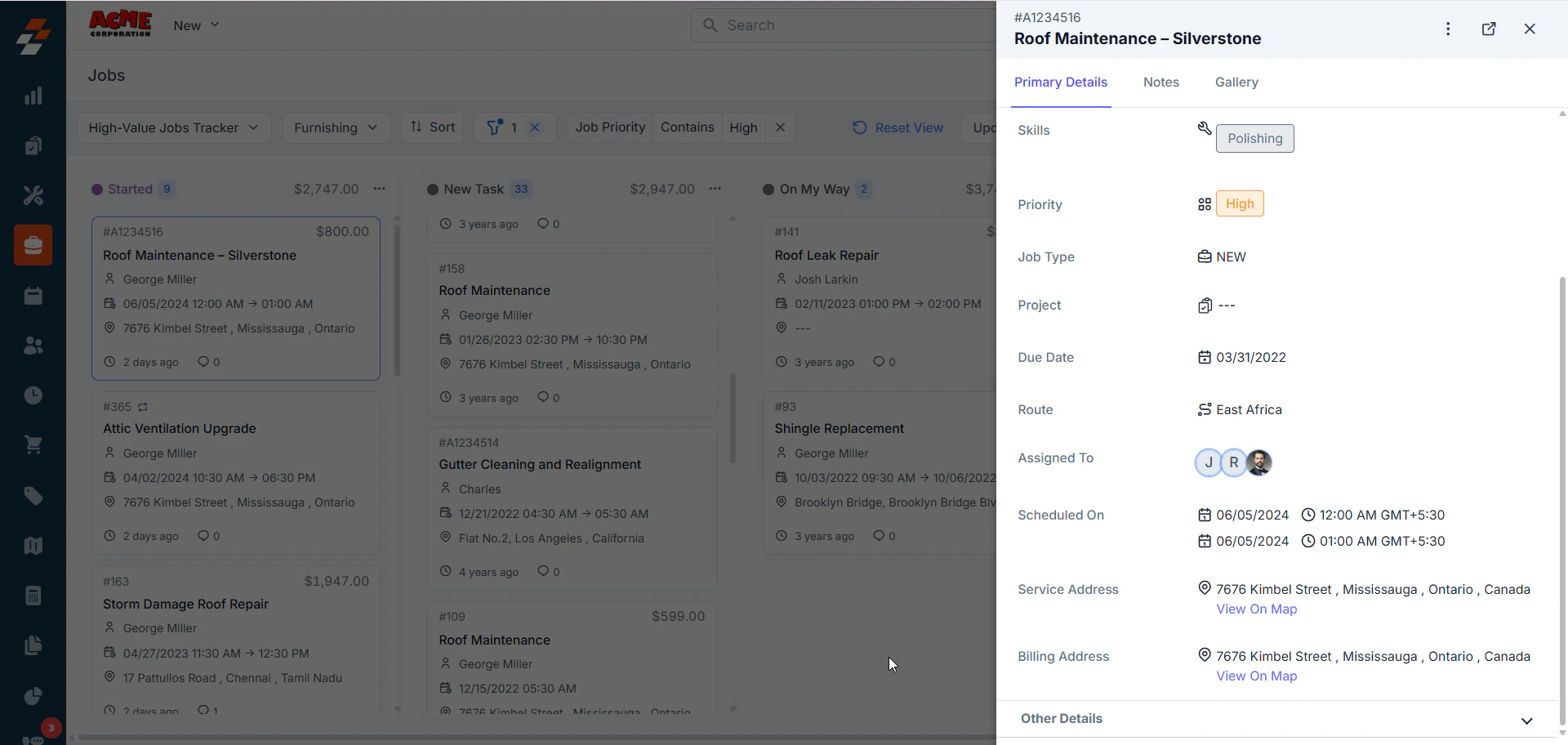Remove the Job Priority High filter chip
Image resolution: width=1568 pixels, height=745 pixels.
click(780, 127)
